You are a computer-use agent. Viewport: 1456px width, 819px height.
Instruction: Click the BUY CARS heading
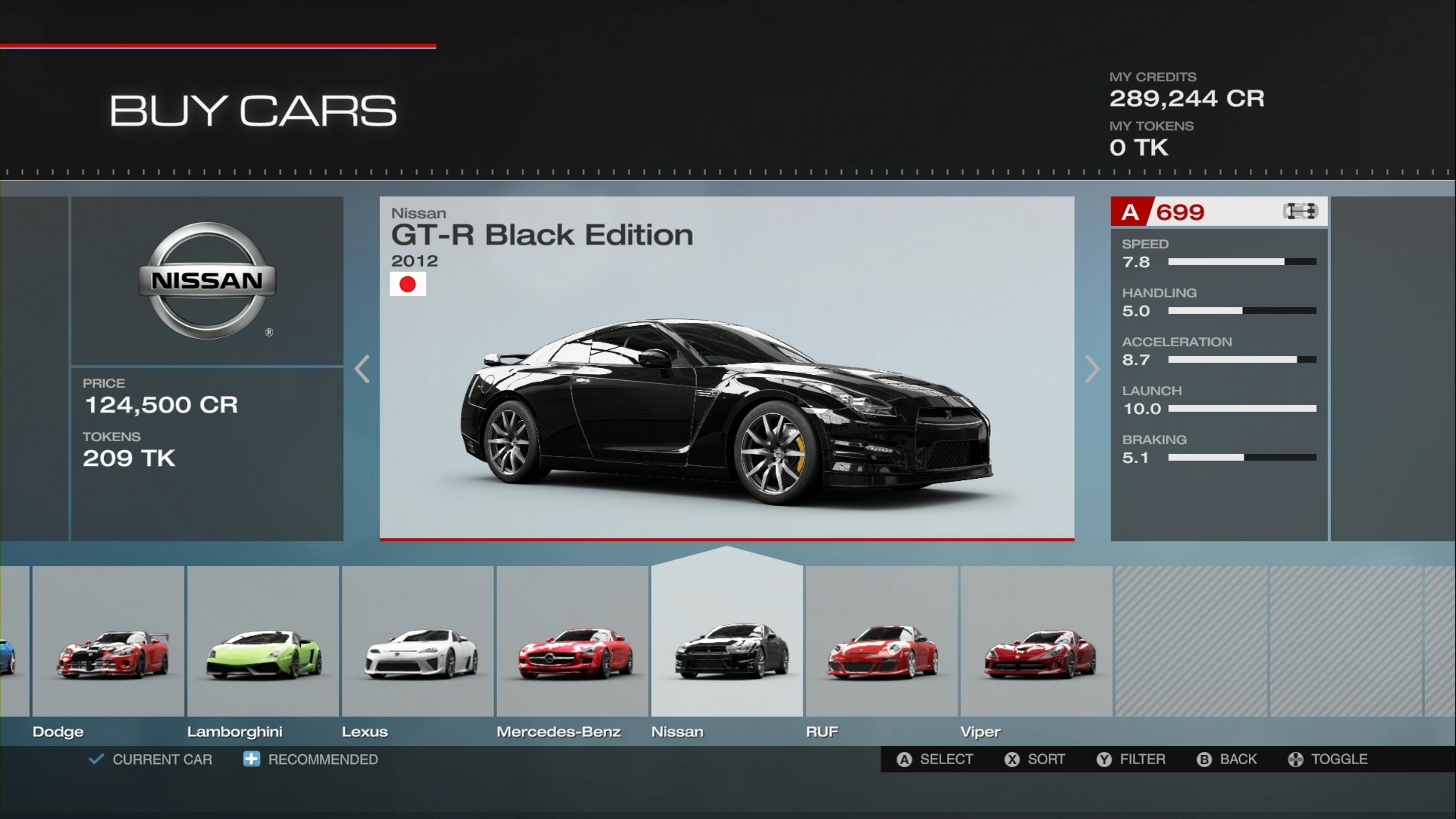click(x=253, y=111)
